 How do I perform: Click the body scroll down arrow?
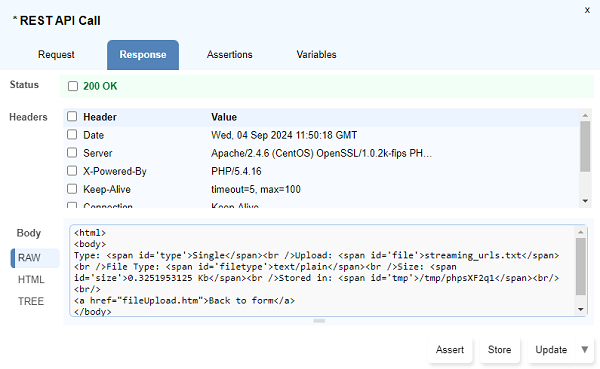[580, 309]
